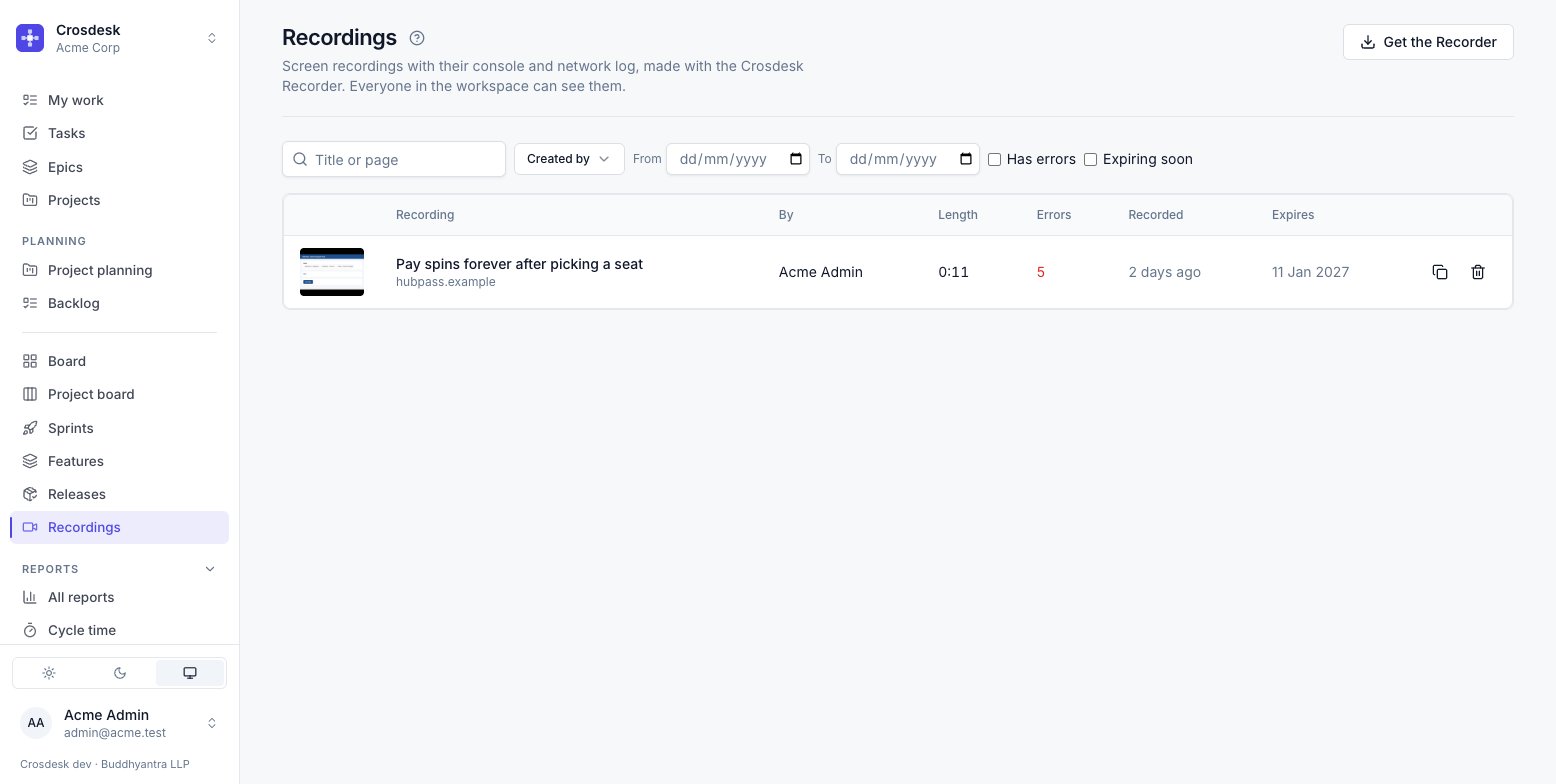Collapse the Reports section
1556x784 pixels.
pyautogui.click(x=210, y=569)
